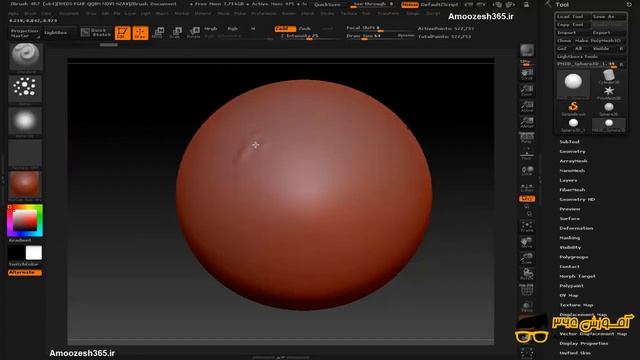
Task: Expand the SubTool subpalette
Action: (569, 142)
